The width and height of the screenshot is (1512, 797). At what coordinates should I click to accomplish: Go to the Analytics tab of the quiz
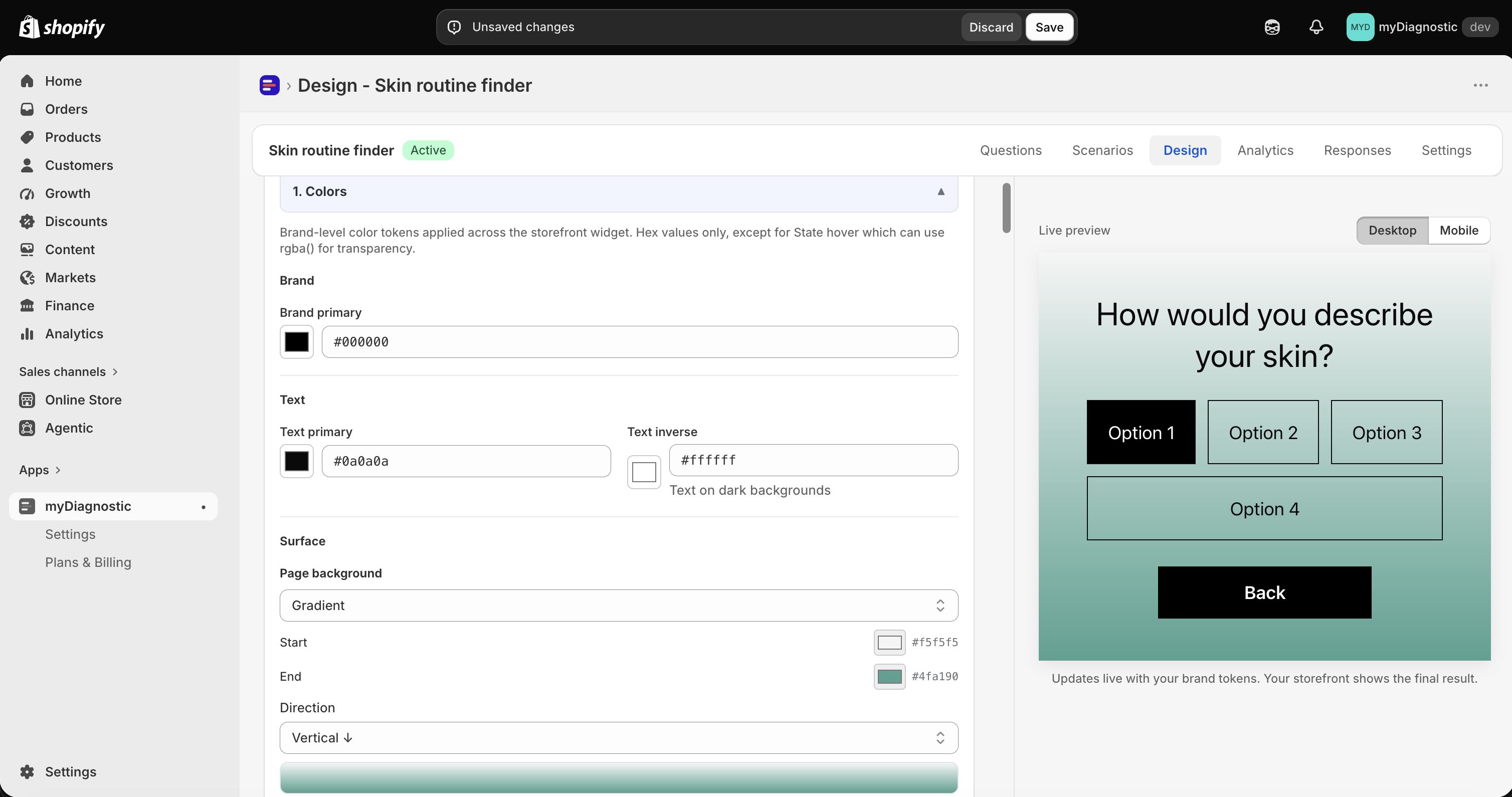(x=1265, y=150)
